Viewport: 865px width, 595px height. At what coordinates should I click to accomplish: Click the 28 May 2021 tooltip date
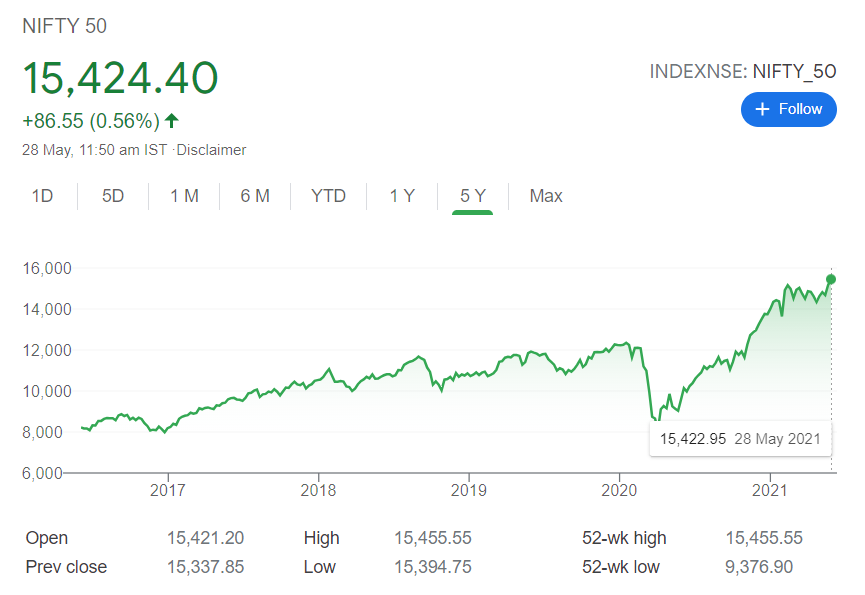pos(777,439)
